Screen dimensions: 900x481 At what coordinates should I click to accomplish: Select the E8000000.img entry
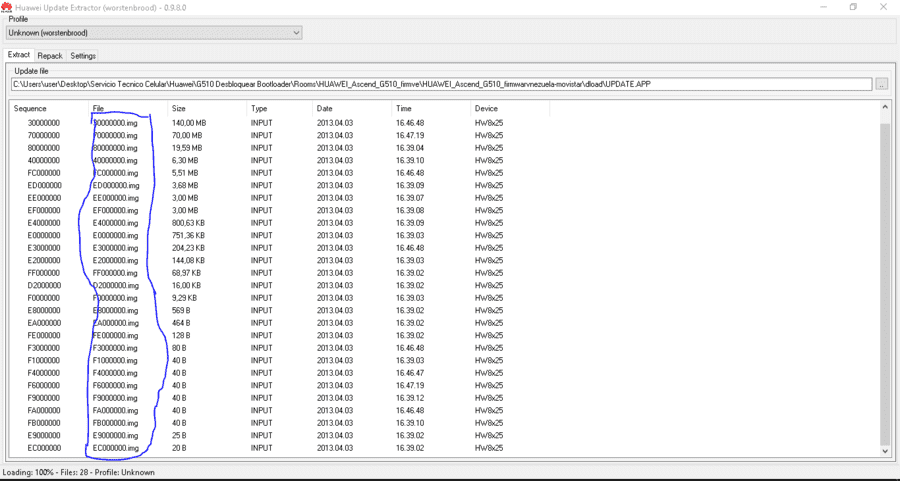click(115, 311)
